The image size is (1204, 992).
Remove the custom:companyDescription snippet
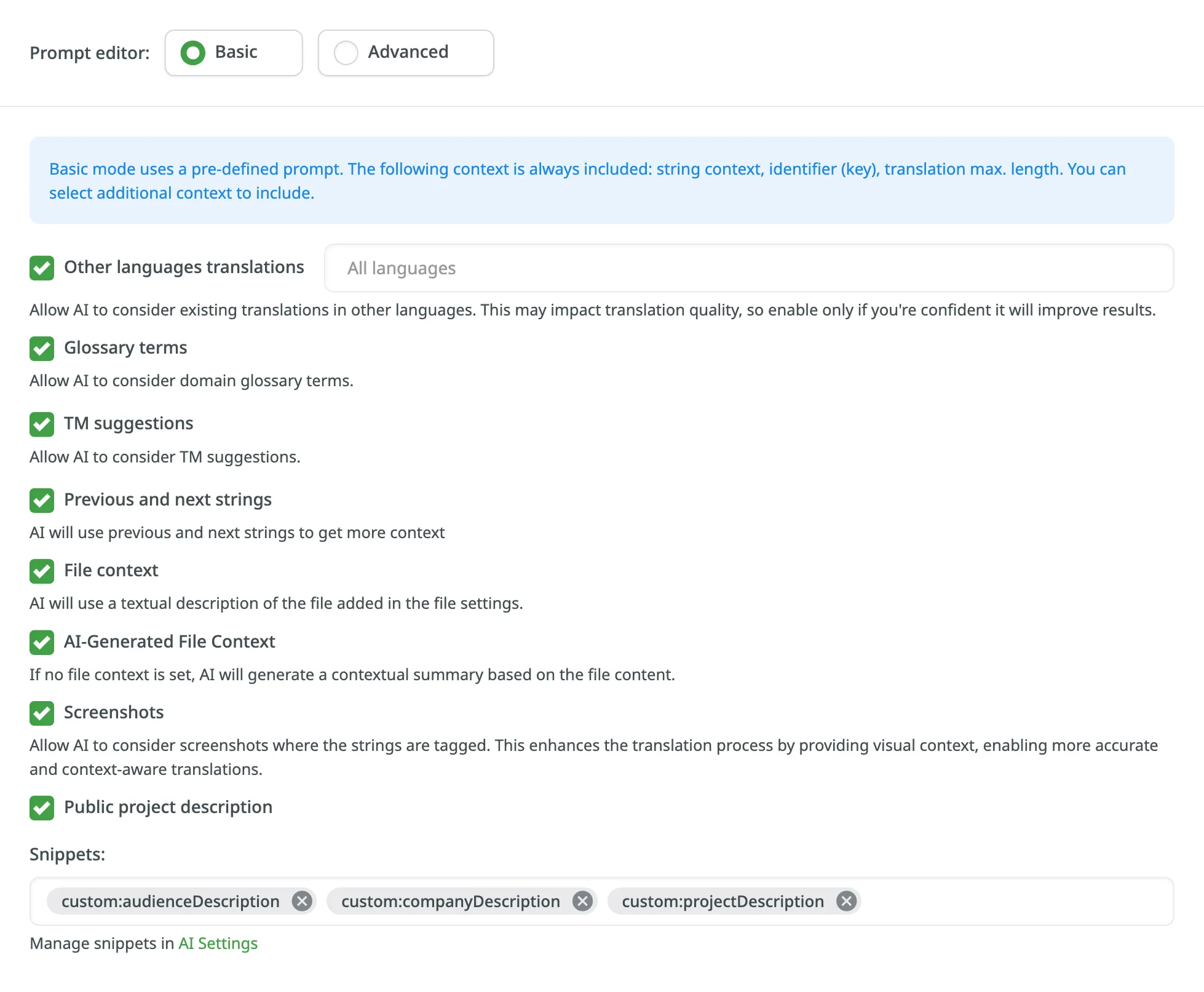582,902
